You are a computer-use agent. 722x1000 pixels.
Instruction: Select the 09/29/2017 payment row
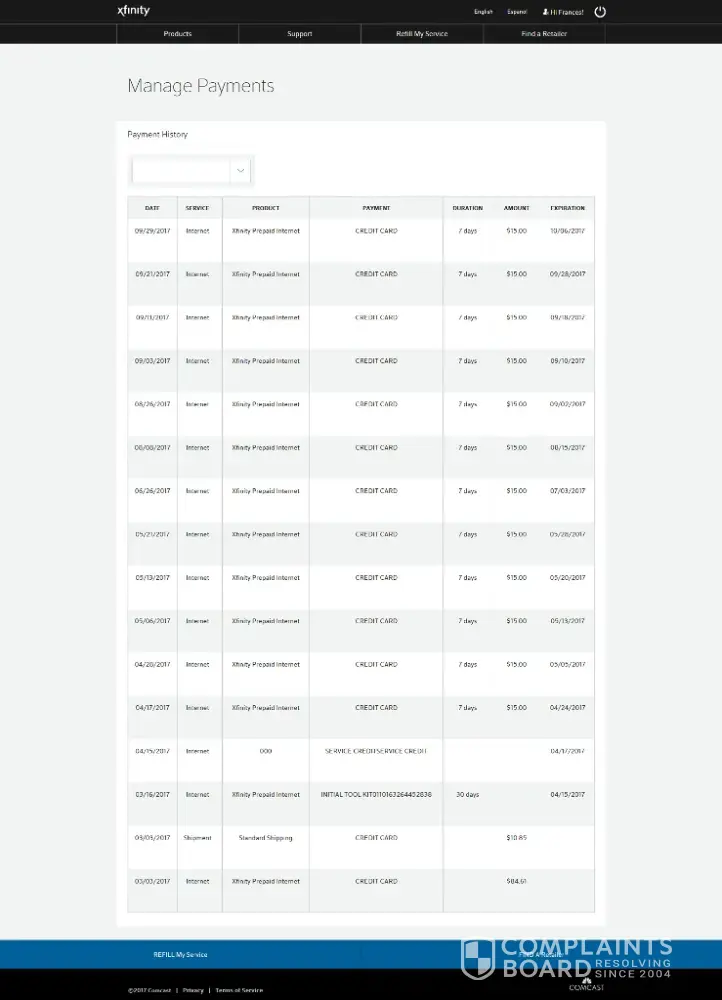pyautogui.click(x=360, y=231)
